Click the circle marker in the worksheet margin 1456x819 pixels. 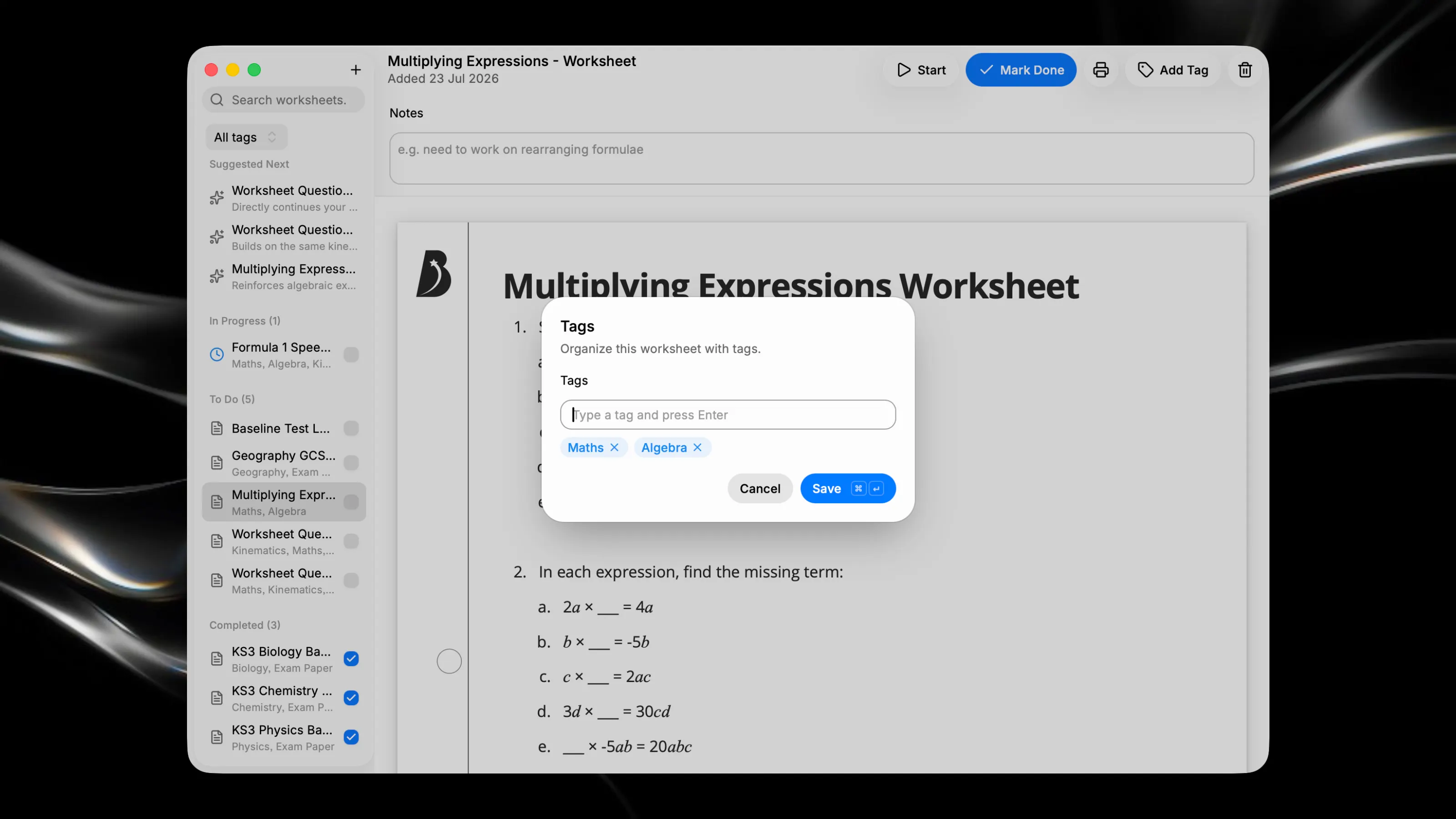[449, 661]
